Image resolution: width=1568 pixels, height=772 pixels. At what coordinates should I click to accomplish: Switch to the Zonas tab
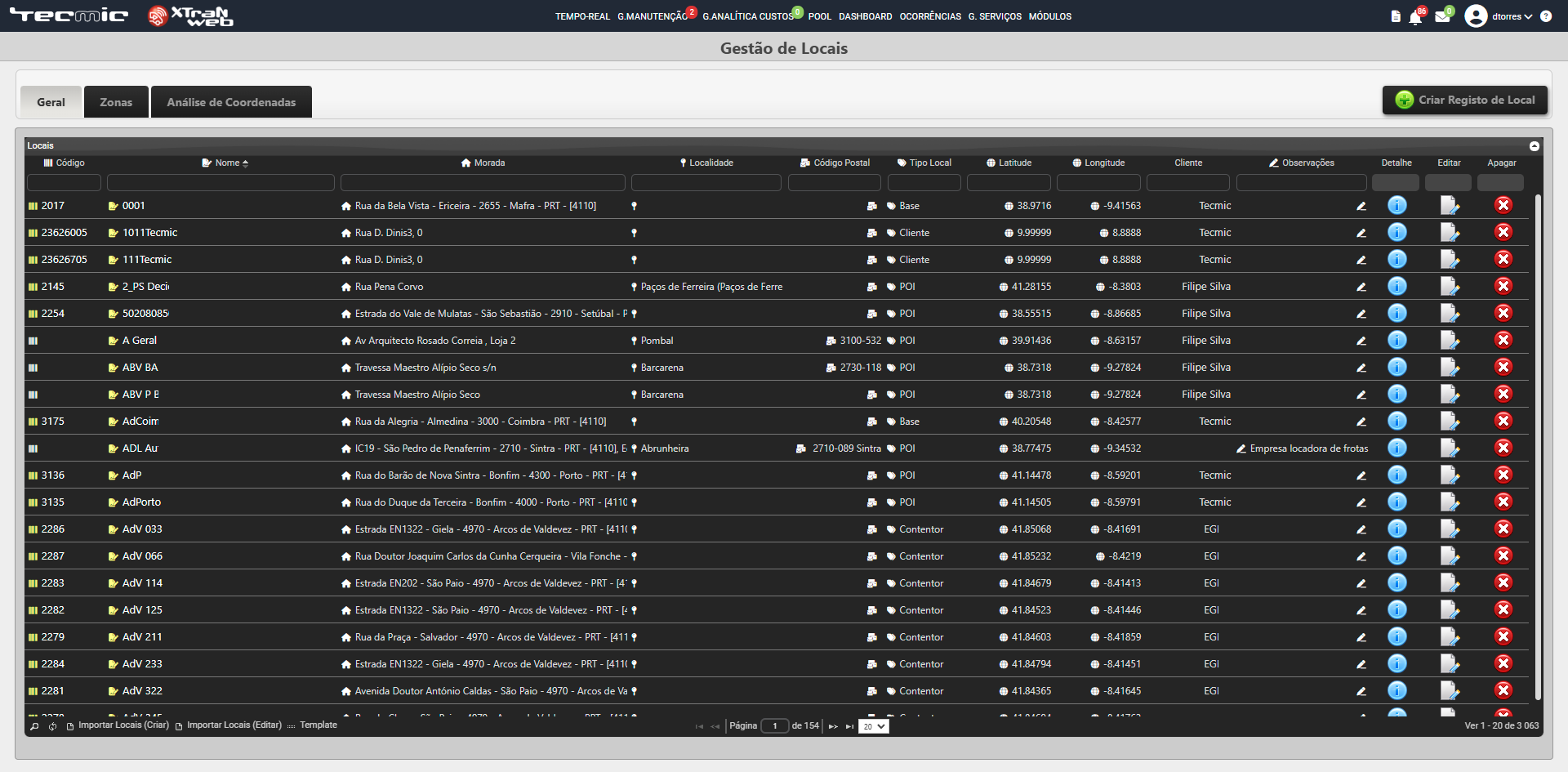coord(116,102)
